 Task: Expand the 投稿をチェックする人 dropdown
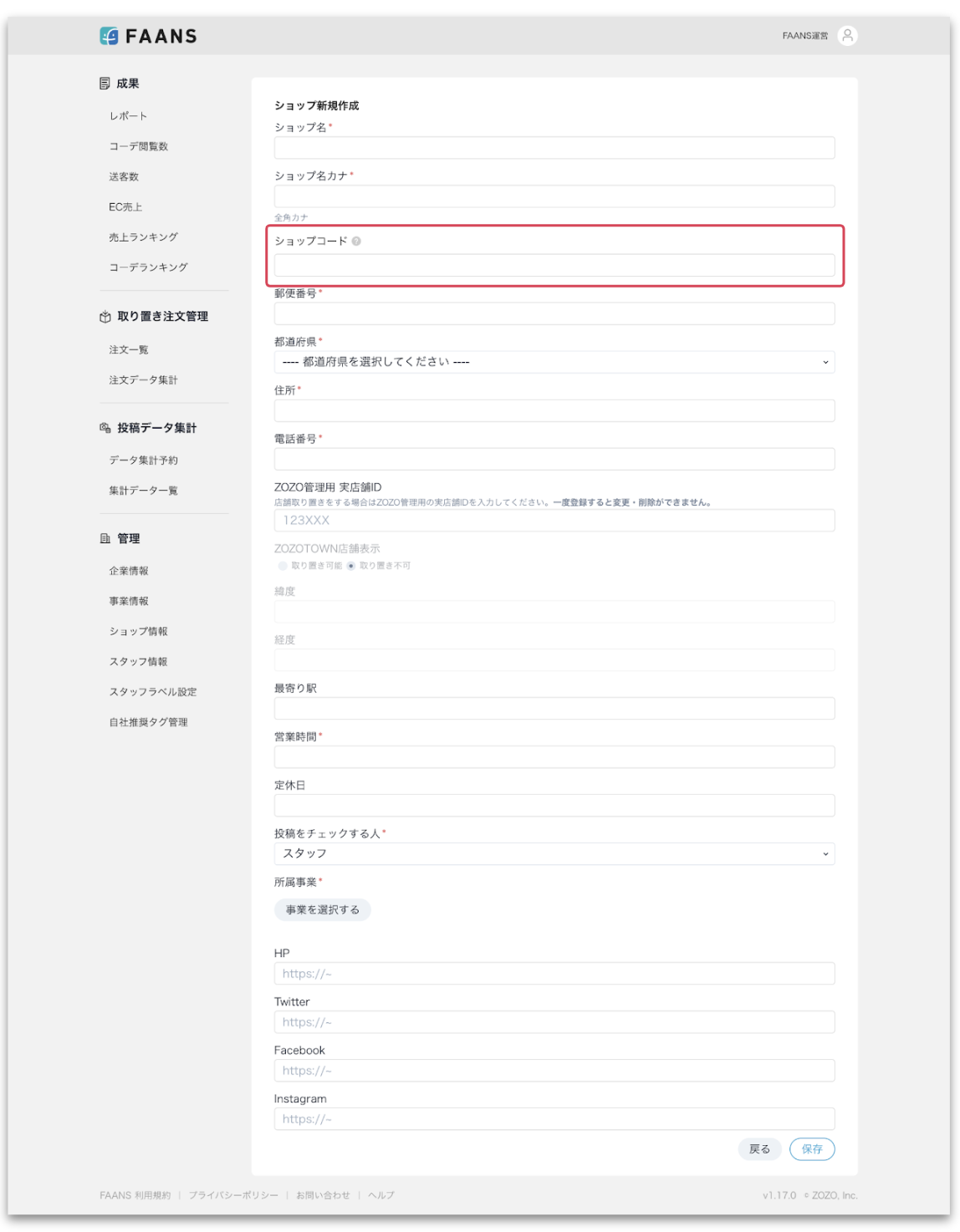point(554,853)
